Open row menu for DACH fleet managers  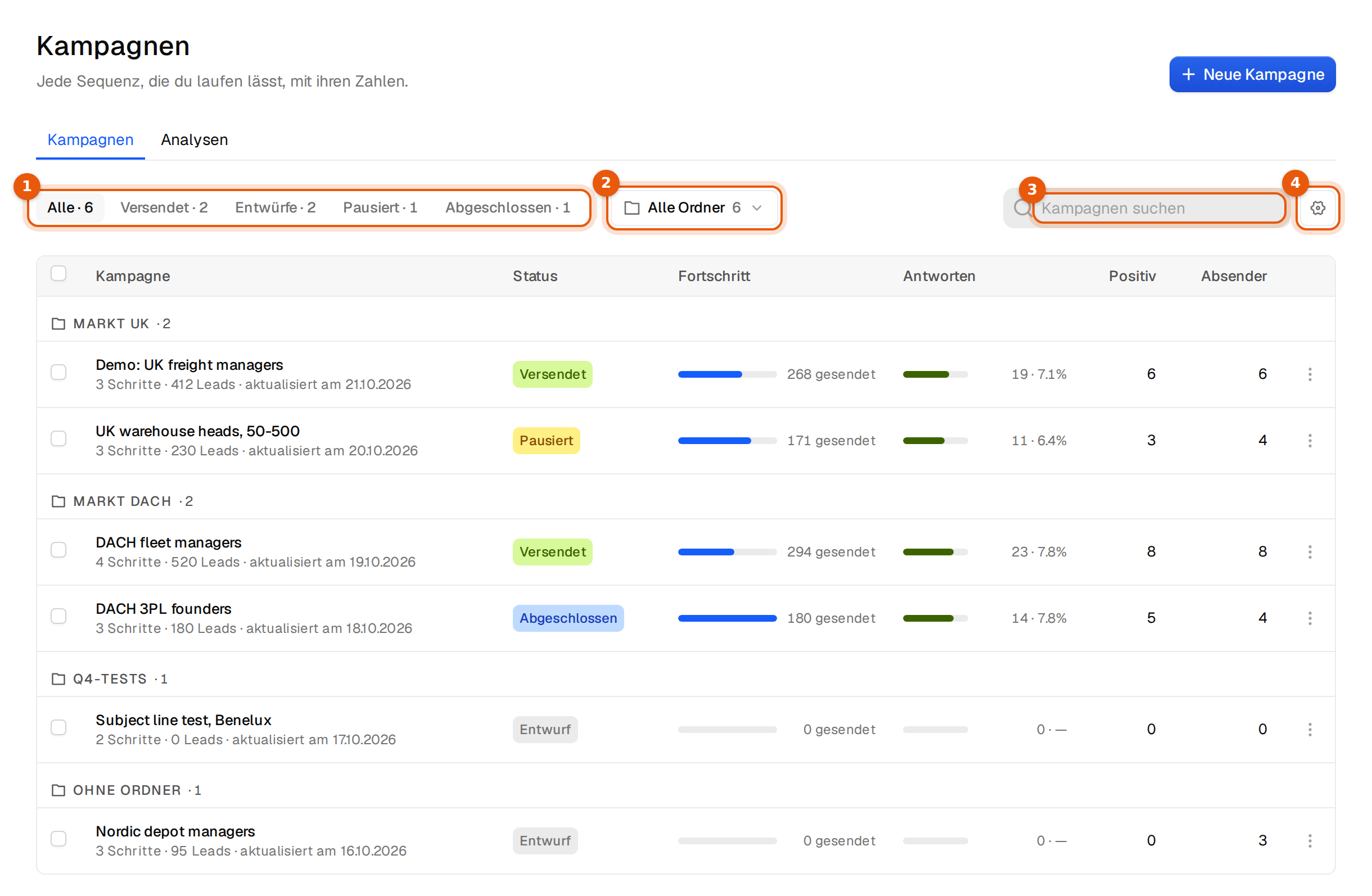(x=1310, y=551)
